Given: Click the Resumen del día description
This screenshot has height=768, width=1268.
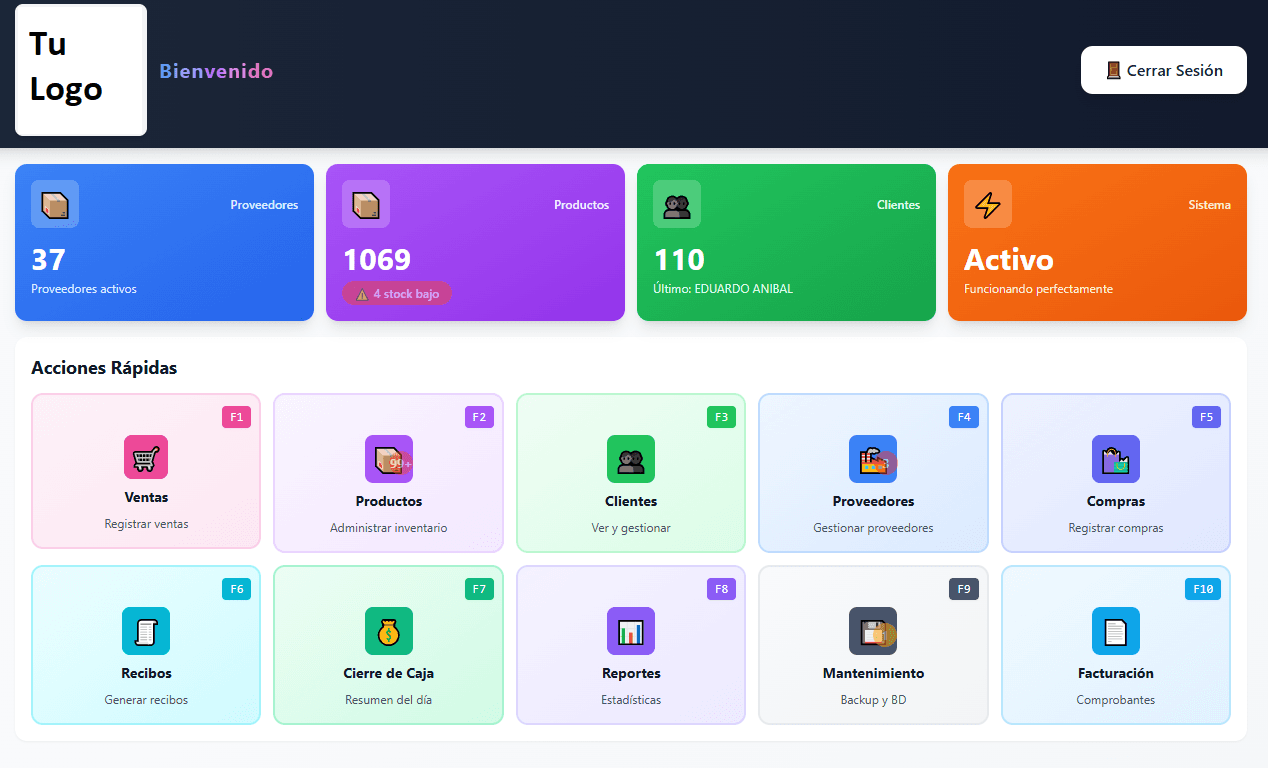Looking at the screenshot, I should (x=389, y=700).
